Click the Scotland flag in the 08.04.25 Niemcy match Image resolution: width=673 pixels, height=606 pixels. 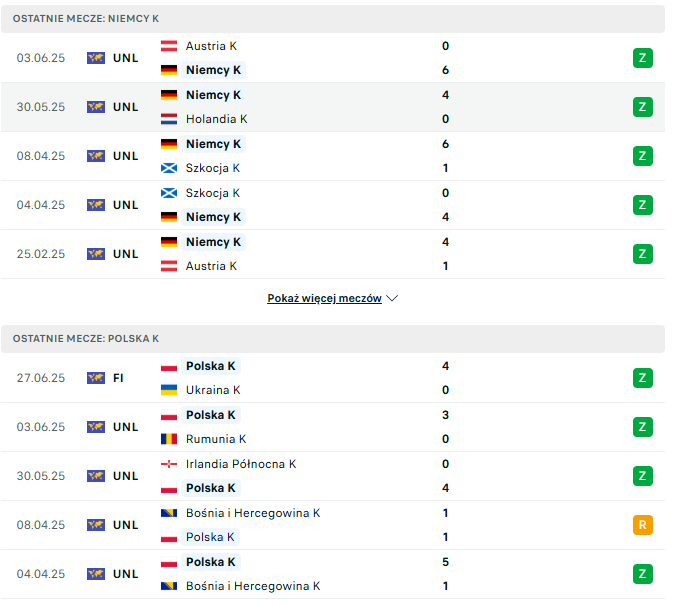pyautogui.click(x=169, y=168)
